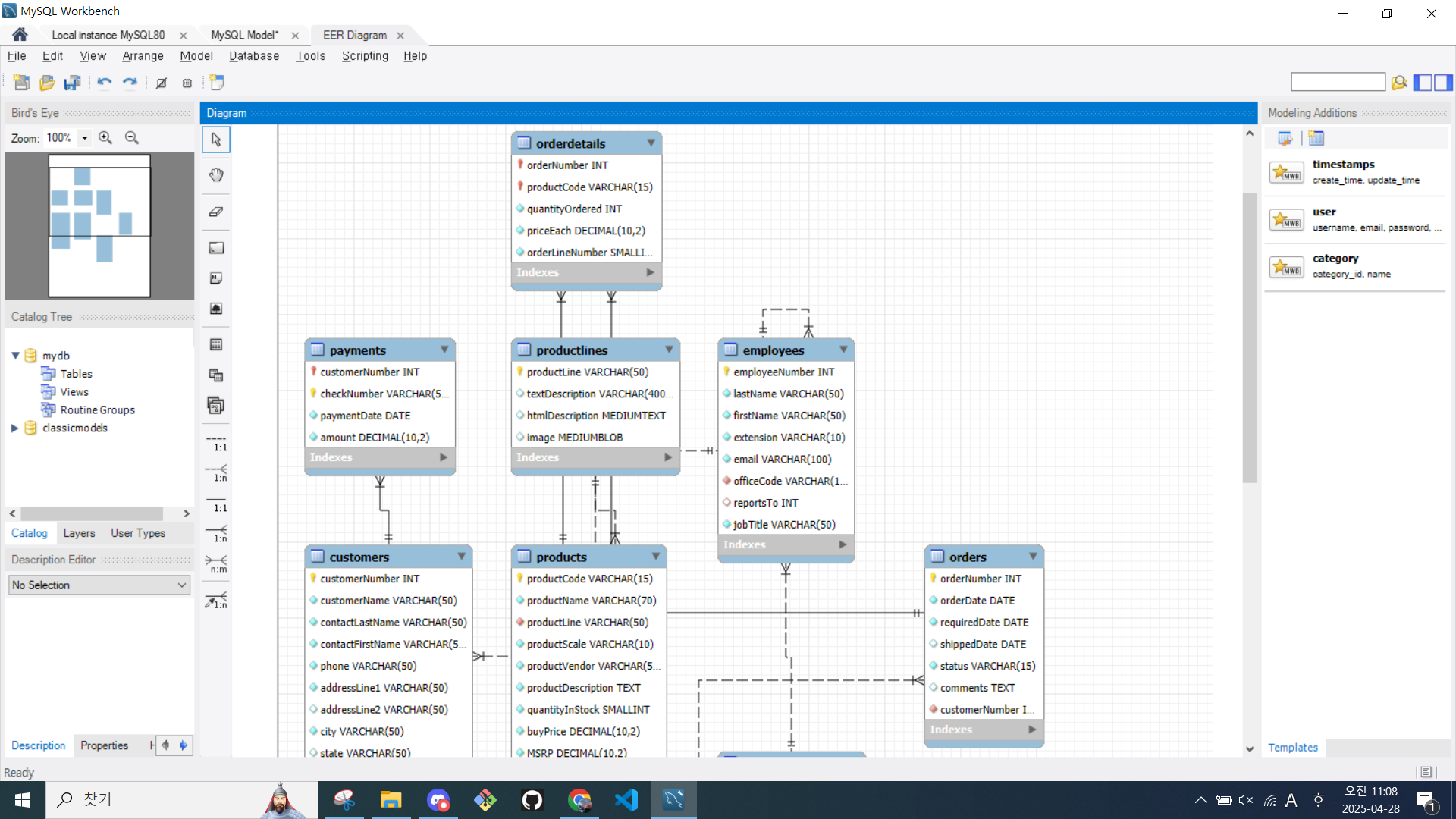
Task: Expand Indexes section of orderdetails table
Action: (x=650, y=272)
